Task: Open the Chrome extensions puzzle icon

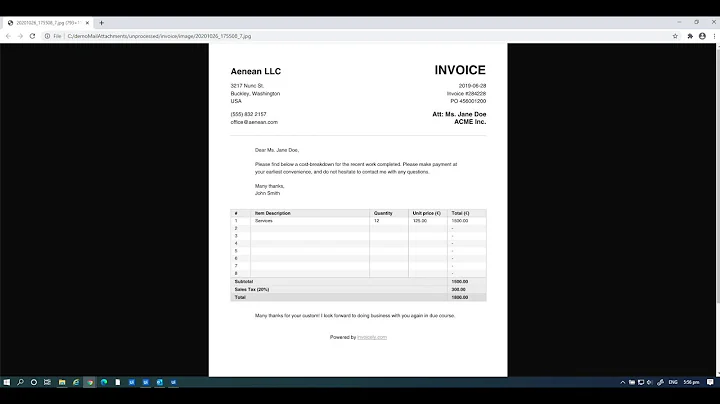Action: 690,36
